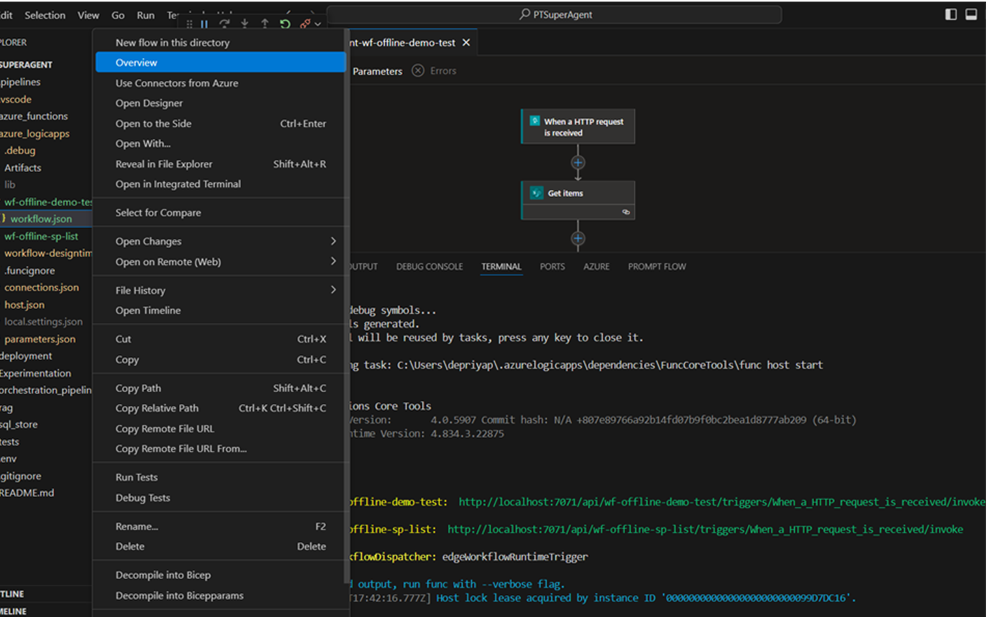Click the SharePoint Get items icon
Screen dimensions: 991x617
click(x=537, y=193)
